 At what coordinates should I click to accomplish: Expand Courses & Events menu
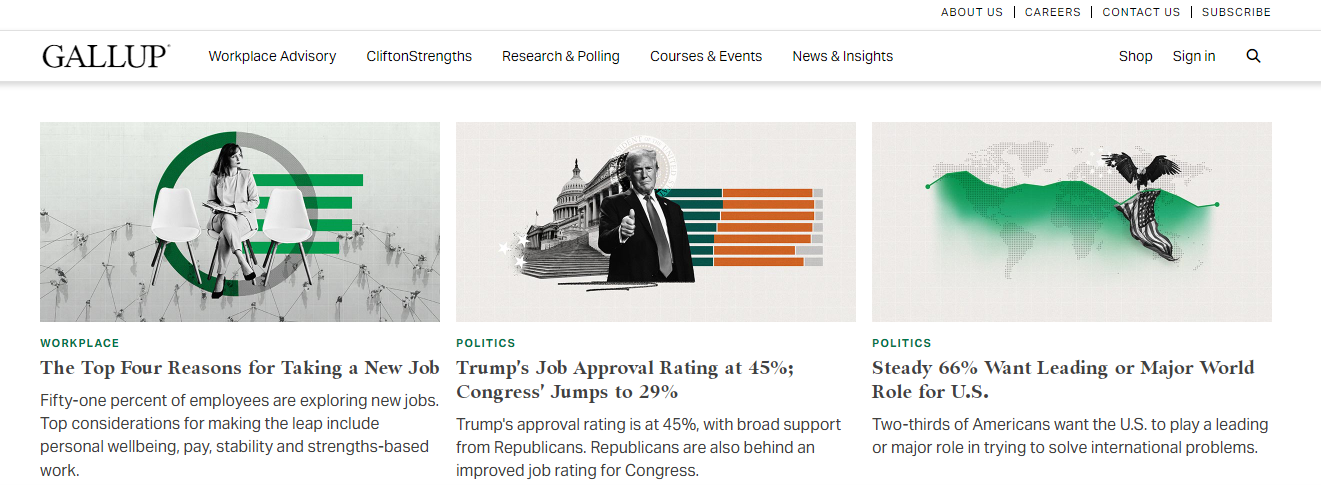point(706,56)
